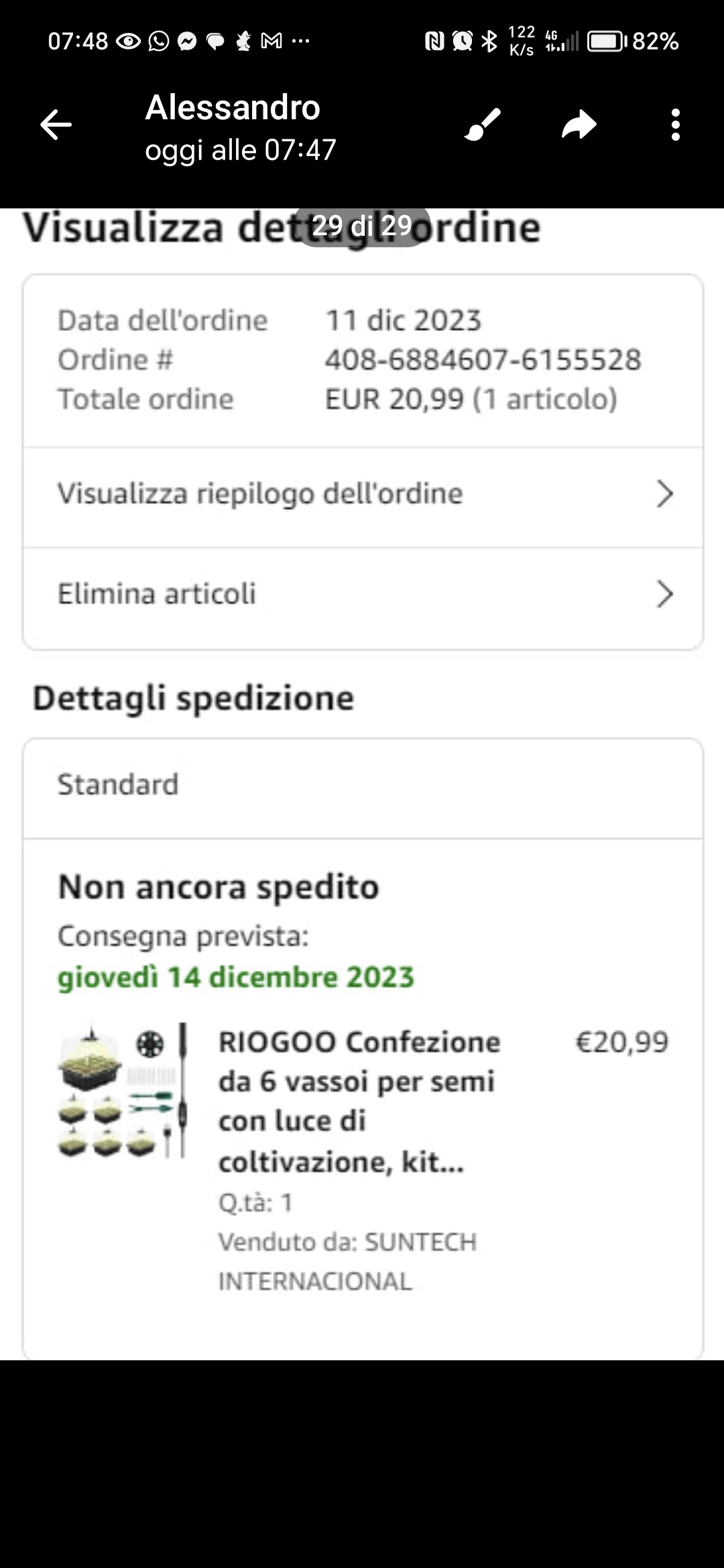Expand chevron next to Elimina articoli
The image size is (724, 1568).
point(664,594)
